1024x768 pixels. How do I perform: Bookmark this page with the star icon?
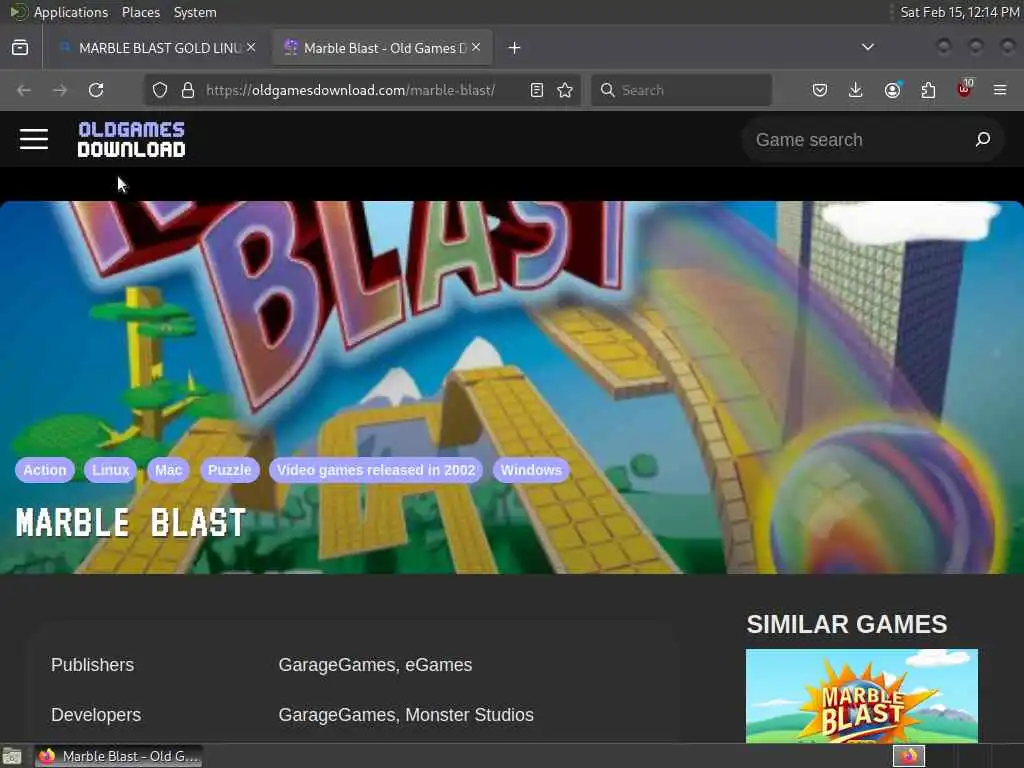566,90
